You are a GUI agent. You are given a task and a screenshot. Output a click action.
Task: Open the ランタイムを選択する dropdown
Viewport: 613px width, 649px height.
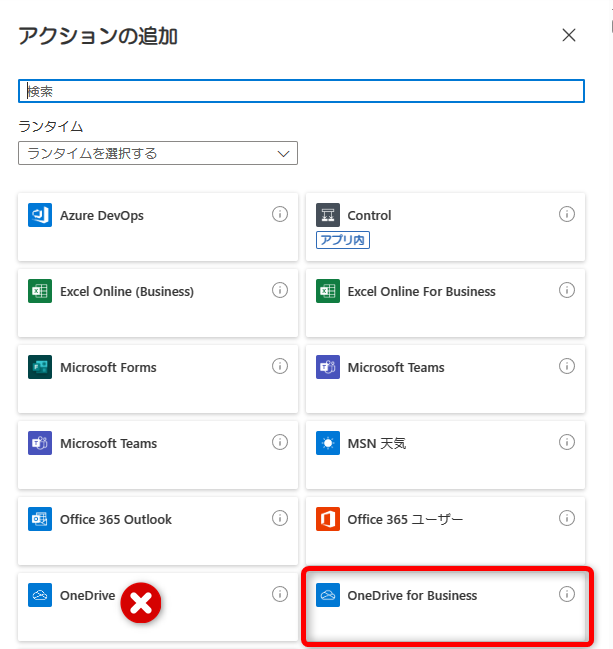158,153
